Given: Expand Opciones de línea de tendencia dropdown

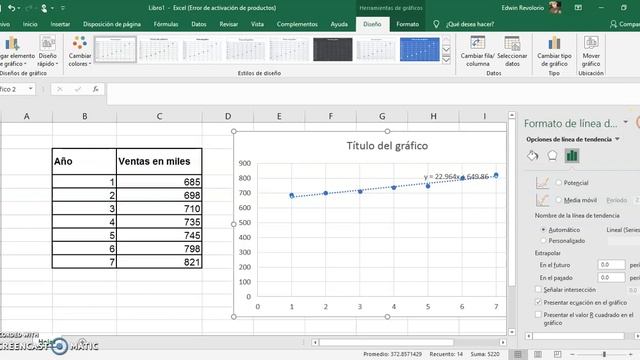Looking at the screenshot, I should [x=617, y=139].
